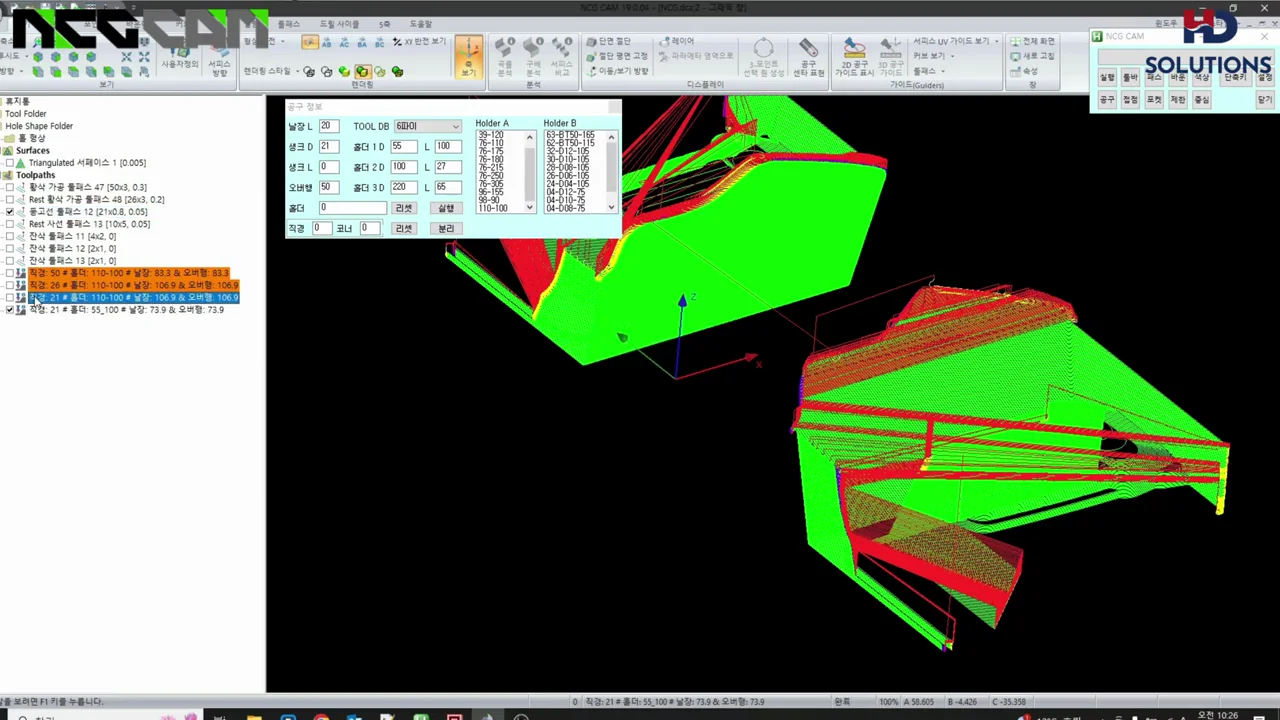This screenshot has width=1280, height=720.
Task: Expand the 렌더링 스타일 dropdown arrow
Action: tap(299, 72)
